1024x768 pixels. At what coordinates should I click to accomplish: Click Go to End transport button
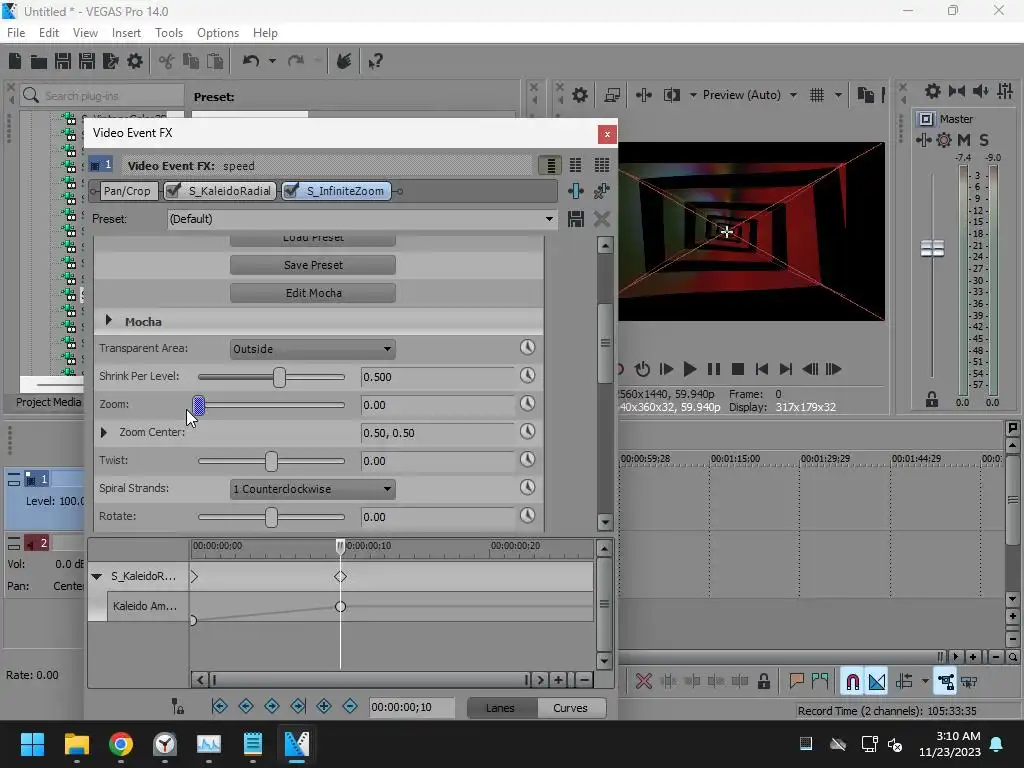tap(786, 369)
